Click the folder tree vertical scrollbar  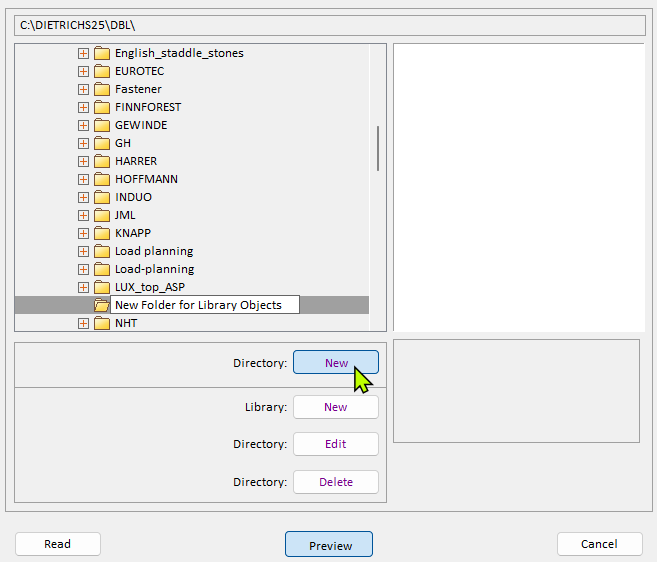point(377,148)
